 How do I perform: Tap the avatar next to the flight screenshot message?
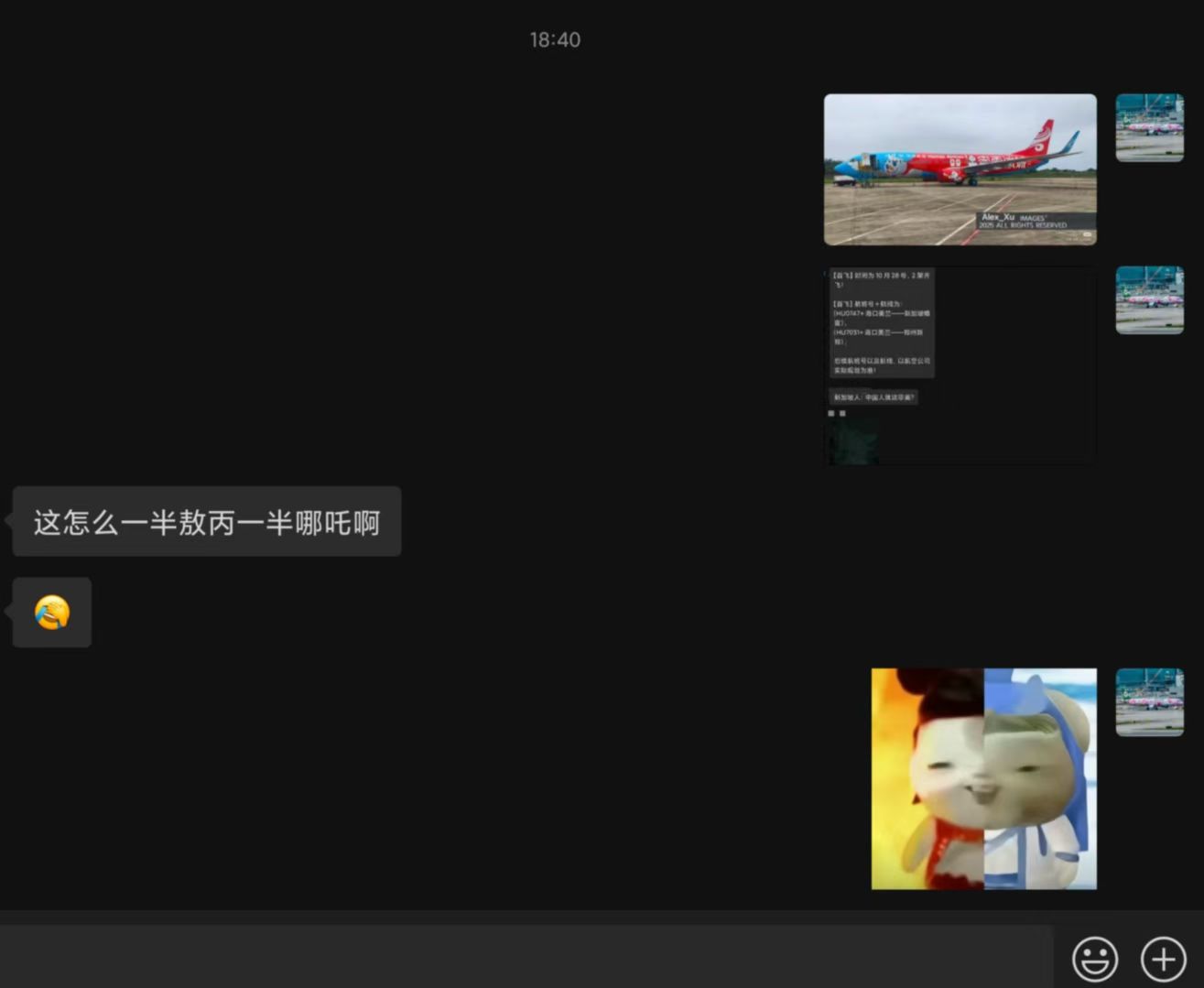coord(1149,300)
